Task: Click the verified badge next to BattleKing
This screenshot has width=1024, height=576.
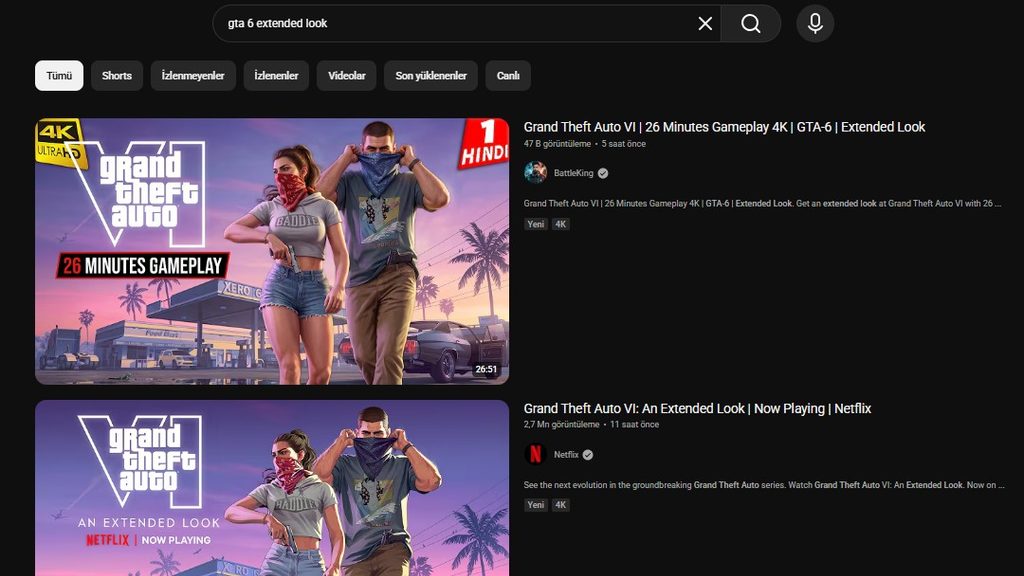Action: (603, 173)
